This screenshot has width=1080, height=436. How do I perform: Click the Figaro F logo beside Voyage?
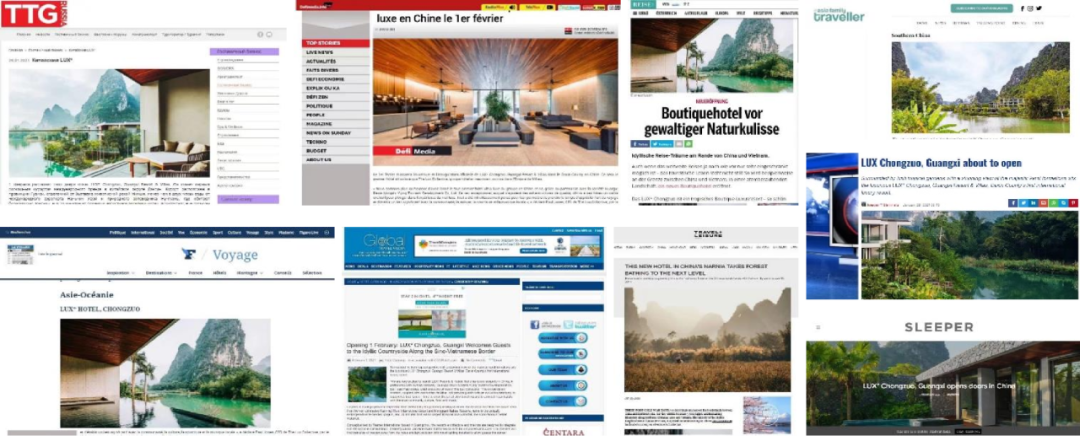click(x=189, y=255)
